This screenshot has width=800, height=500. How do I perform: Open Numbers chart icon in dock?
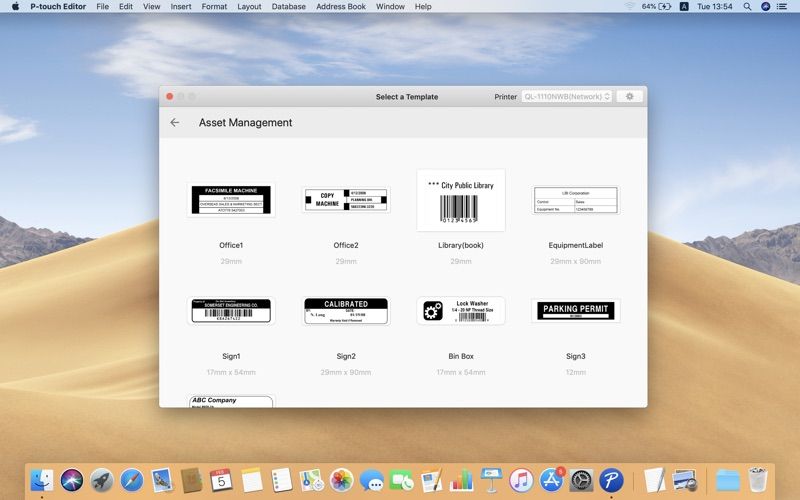(461, 480)
